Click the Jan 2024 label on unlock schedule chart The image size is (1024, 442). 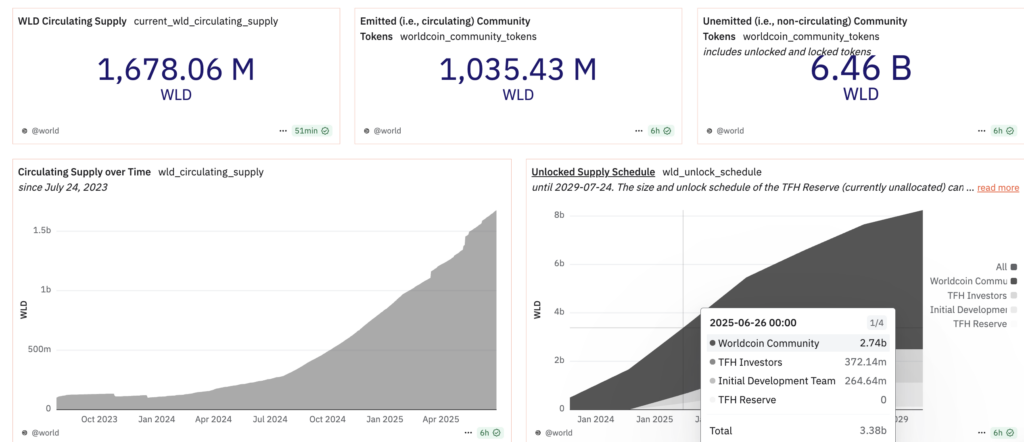(x=594, y=419)
